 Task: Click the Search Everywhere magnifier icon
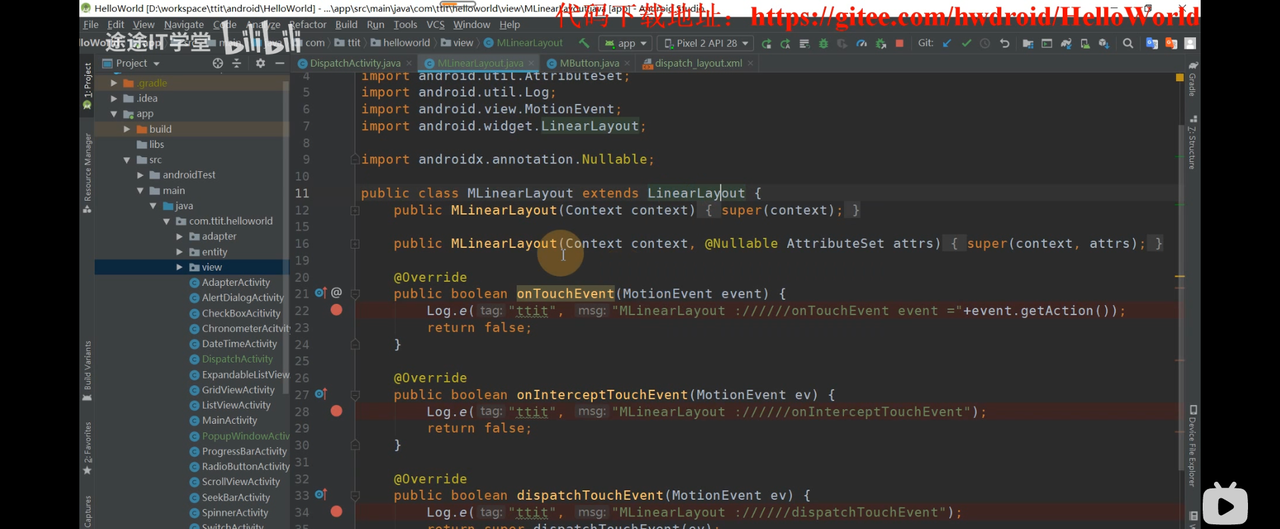(x=1128, y=43)
